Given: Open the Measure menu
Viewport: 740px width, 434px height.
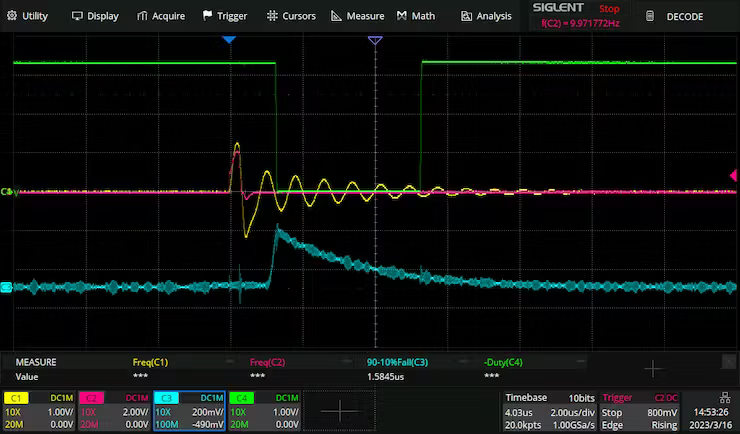Looking at the screenshot, I should coord(357,16).
